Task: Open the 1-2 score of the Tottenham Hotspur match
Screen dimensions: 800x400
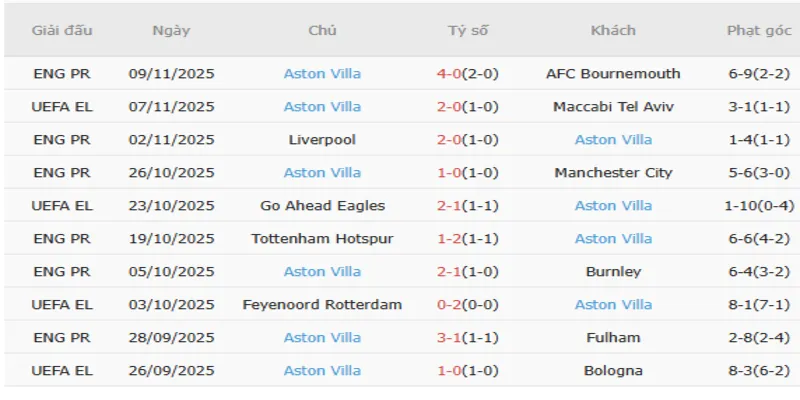Action: (468, 239)
